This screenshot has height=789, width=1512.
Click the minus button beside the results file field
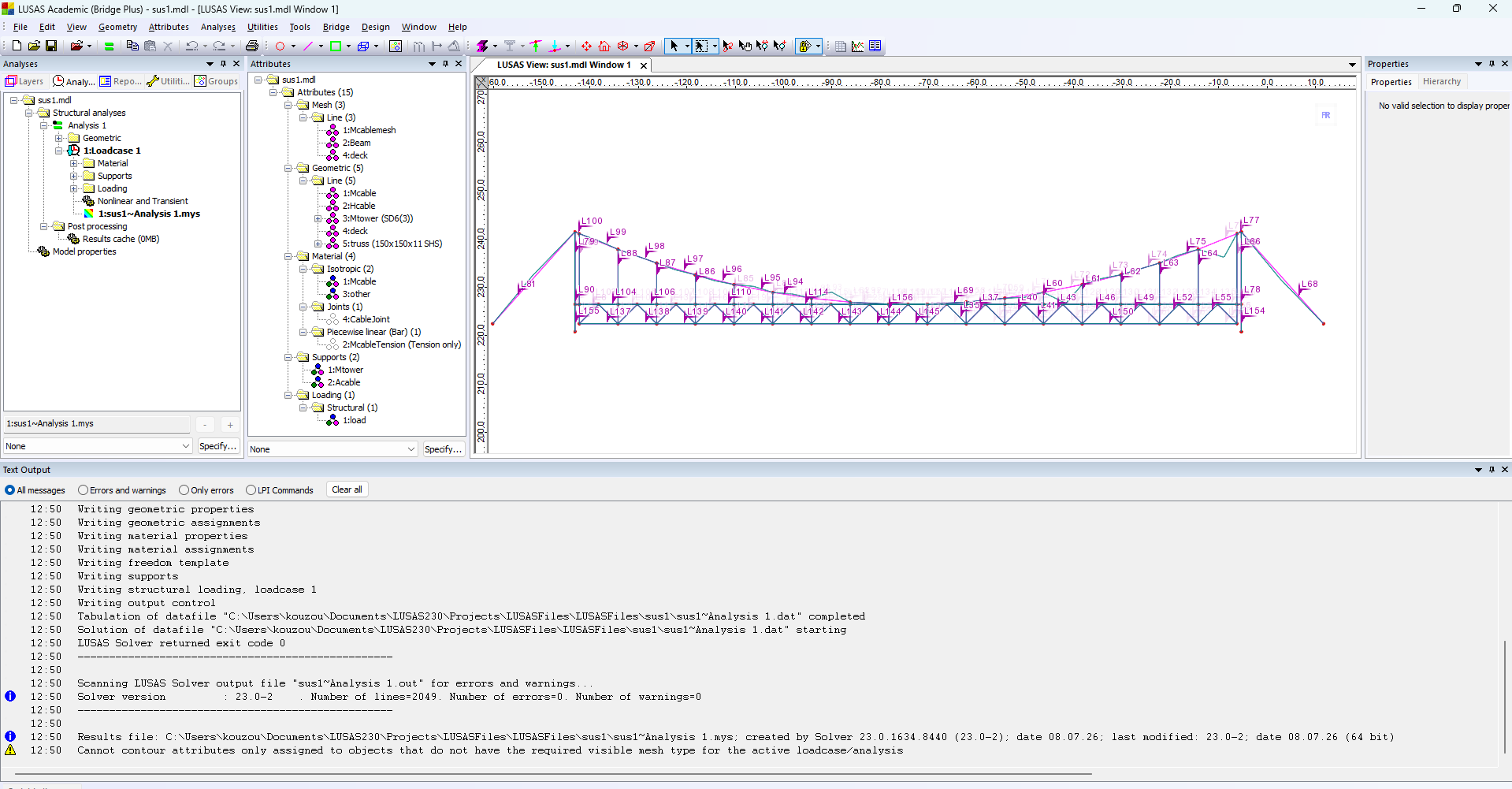[x=205, y=425]
